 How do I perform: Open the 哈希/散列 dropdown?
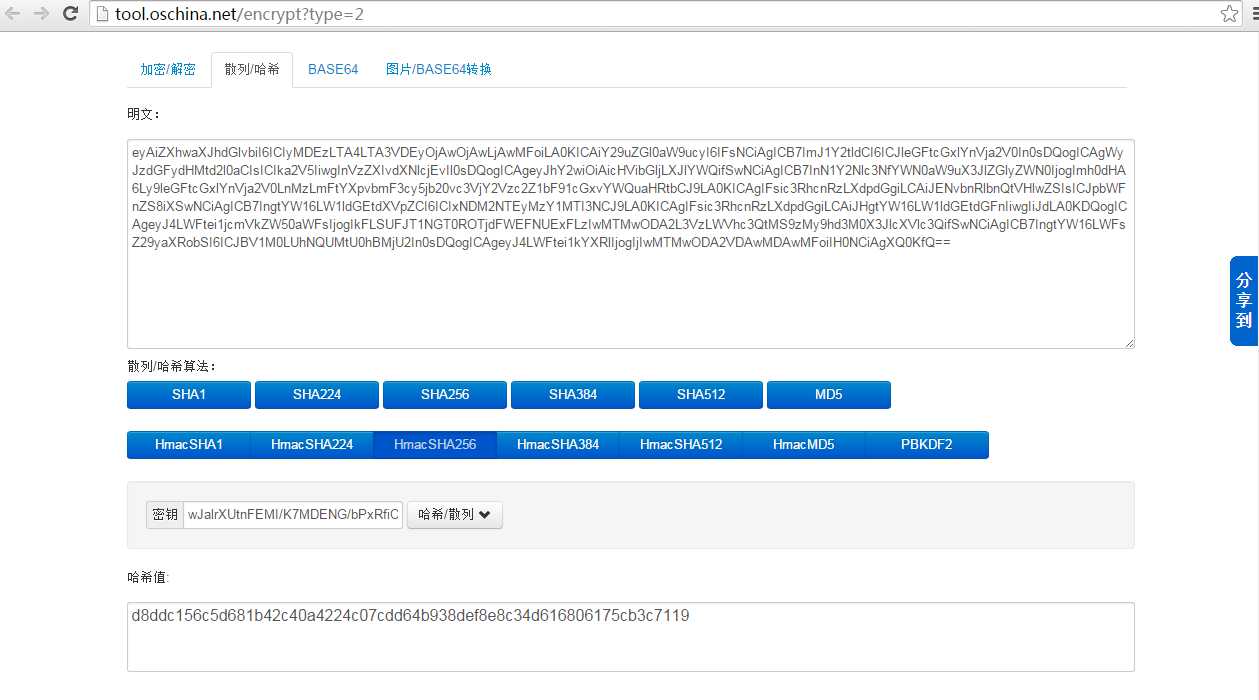[455, 515]
